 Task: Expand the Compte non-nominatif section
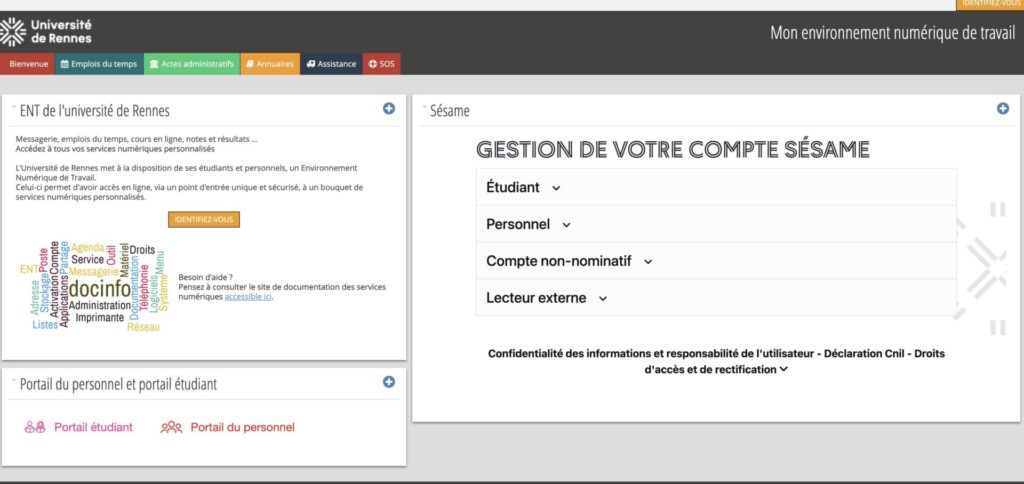[569, 261]
